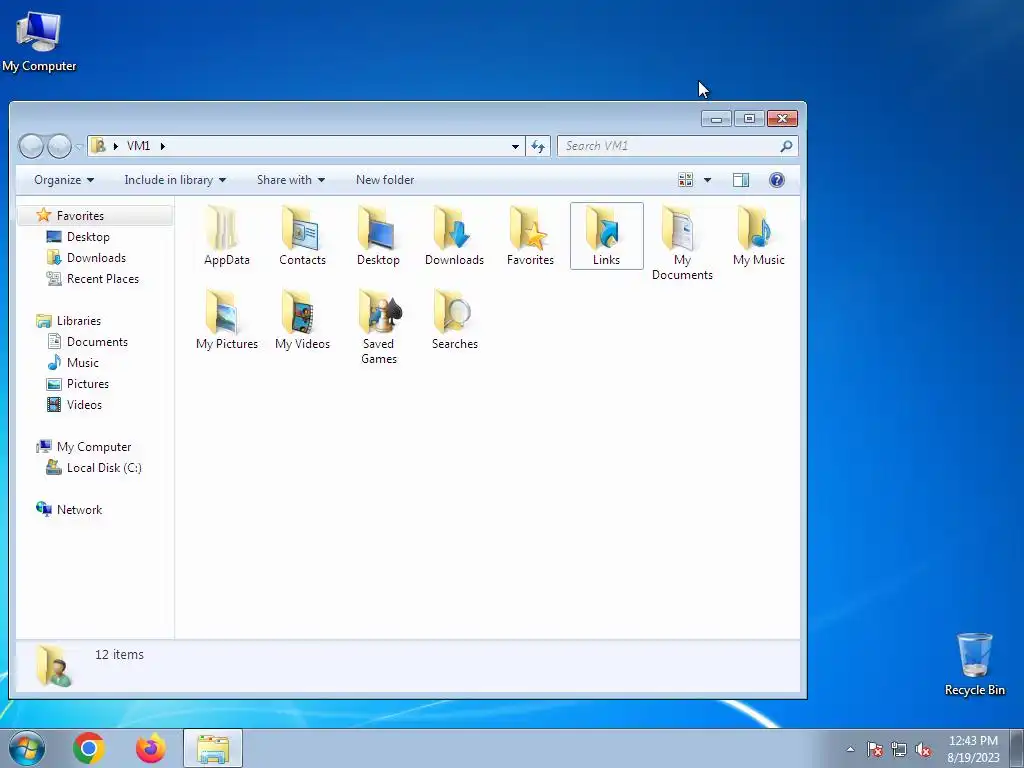The image size is (1024, 768).
Task: Click the user folder icon in details pane
Action: 53,665
